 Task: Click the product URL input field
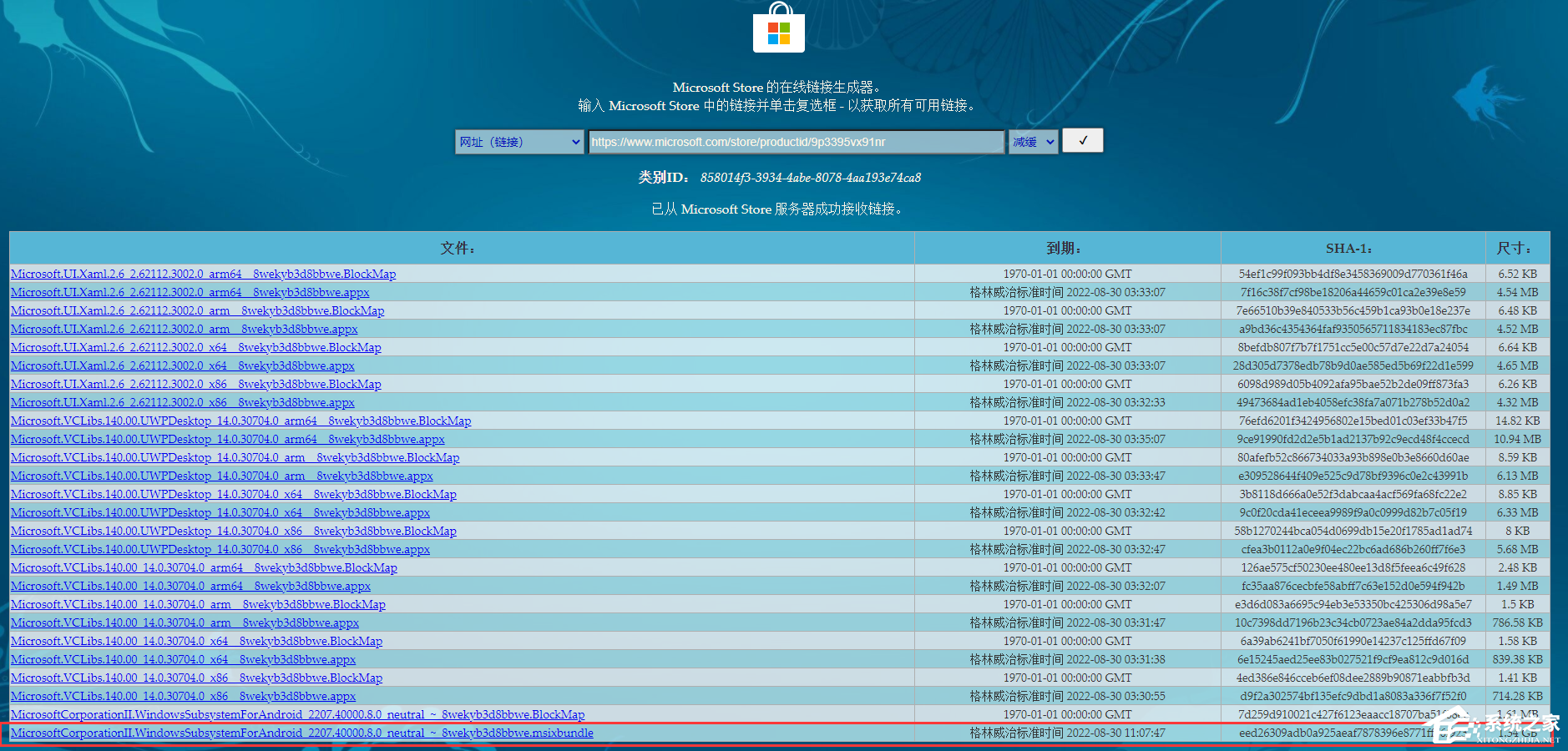(x=793, y=141)
